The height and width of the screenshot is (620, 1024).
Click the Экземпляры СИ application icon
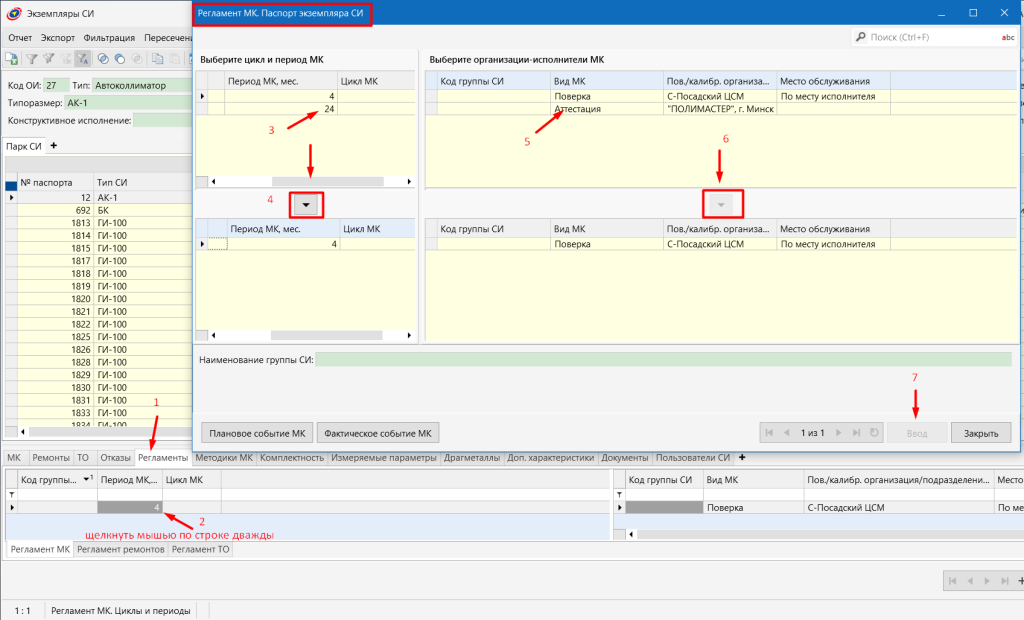pyautogui.click(x=13, y=13)
